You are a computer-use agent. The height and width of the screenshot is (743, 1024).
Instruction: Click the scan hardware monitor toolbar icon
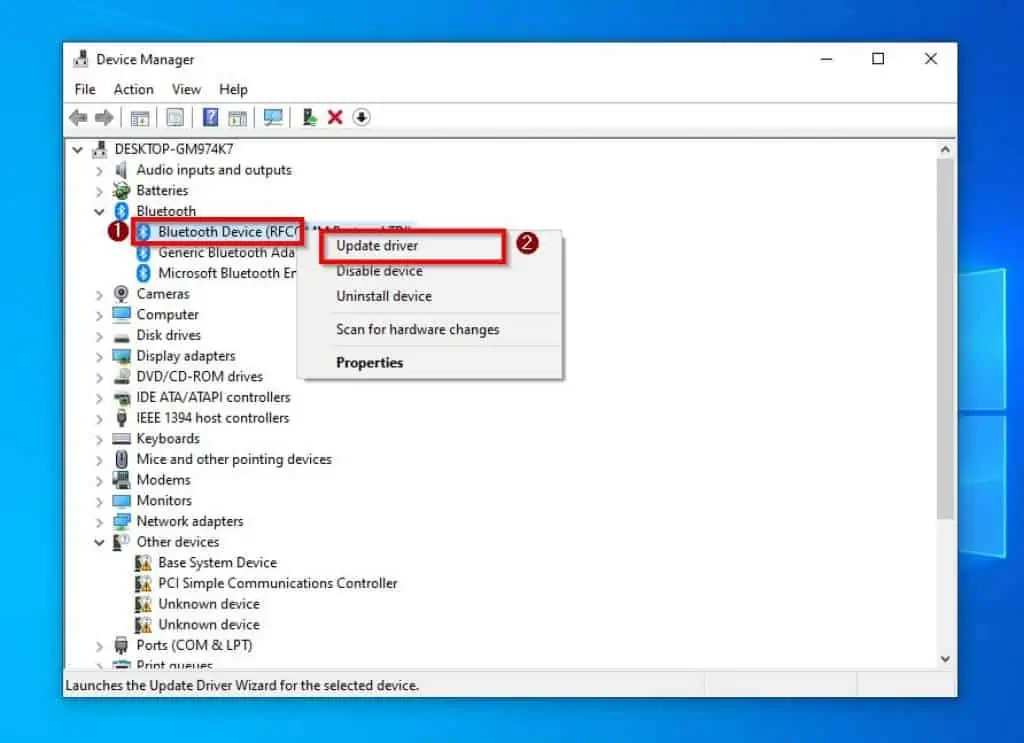point(273,118)
